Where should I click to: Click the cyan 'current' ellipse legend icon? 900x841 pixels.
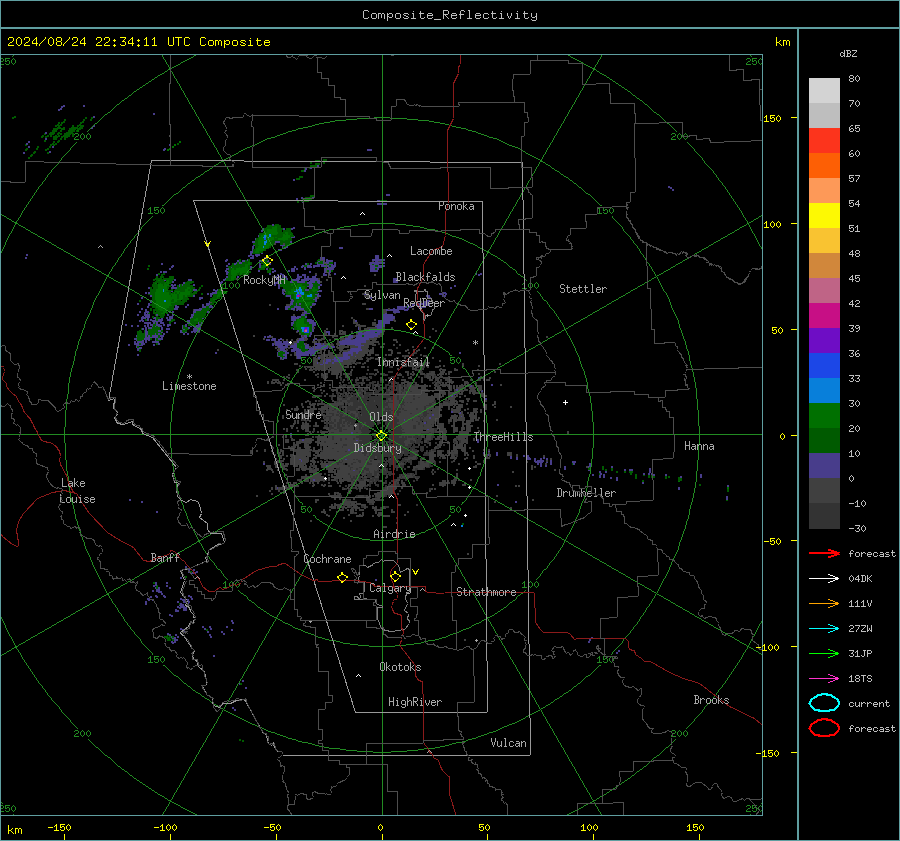824,703
